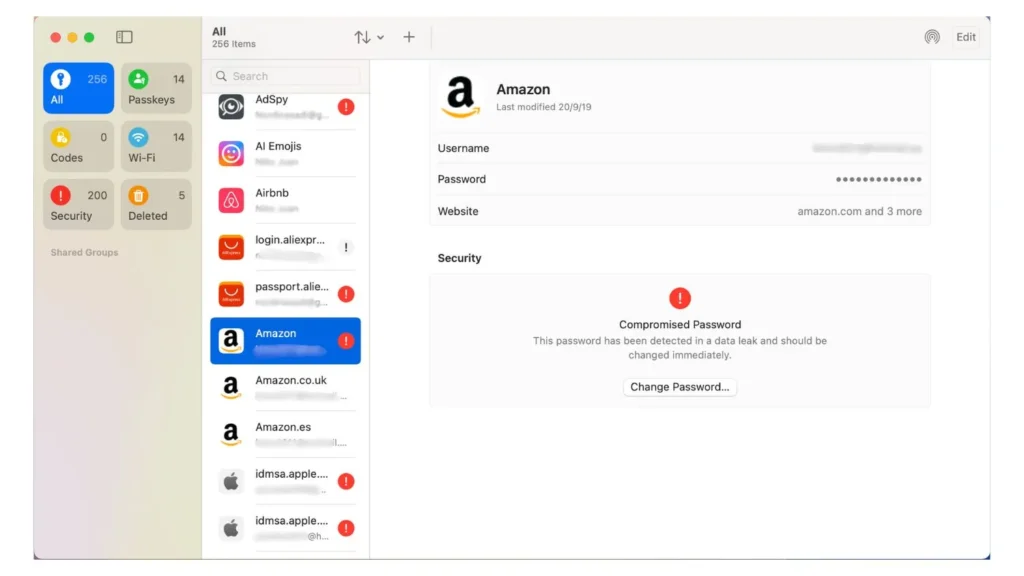Click the Last modified 20/9/19 text
Viewport: 1024px width, 576px height.
pos(543,107)
